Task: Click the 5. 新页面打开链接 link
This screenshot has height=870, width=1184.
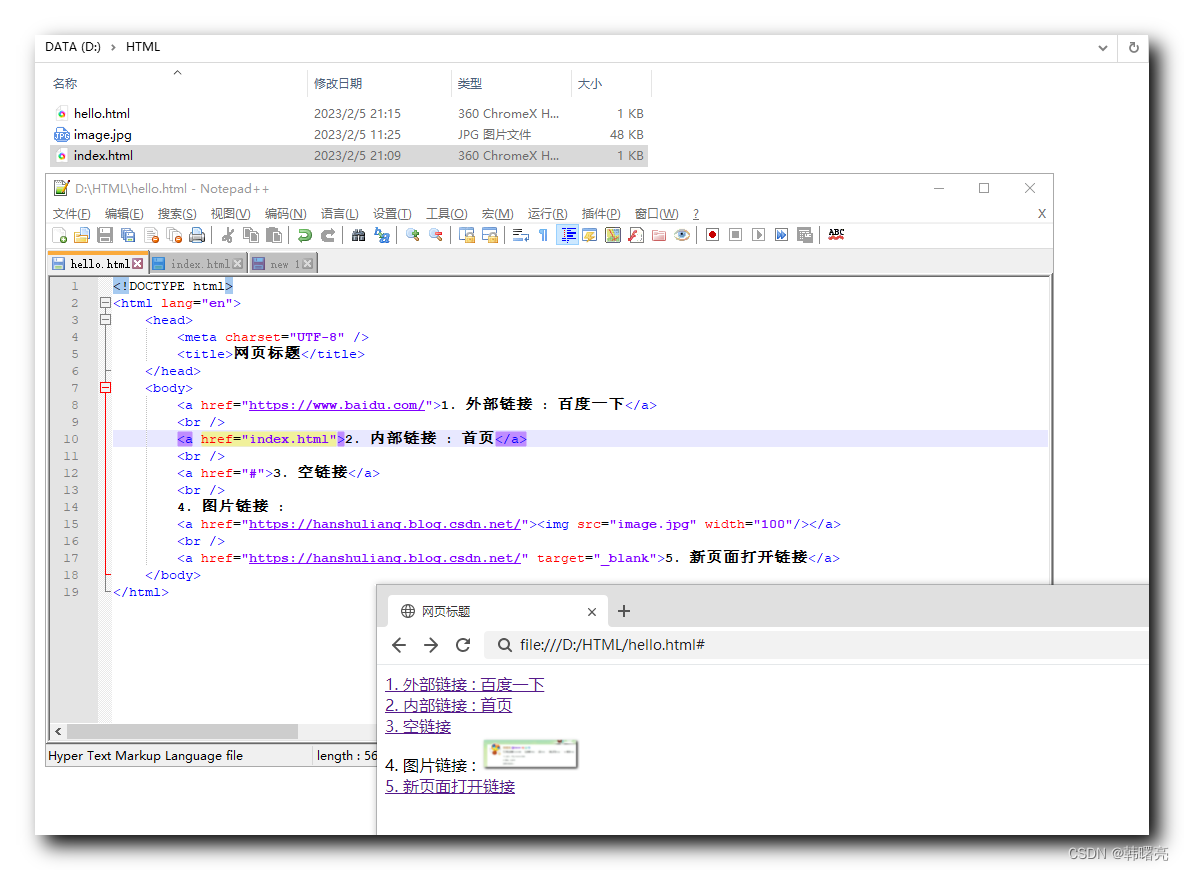Action: (450, 786)
